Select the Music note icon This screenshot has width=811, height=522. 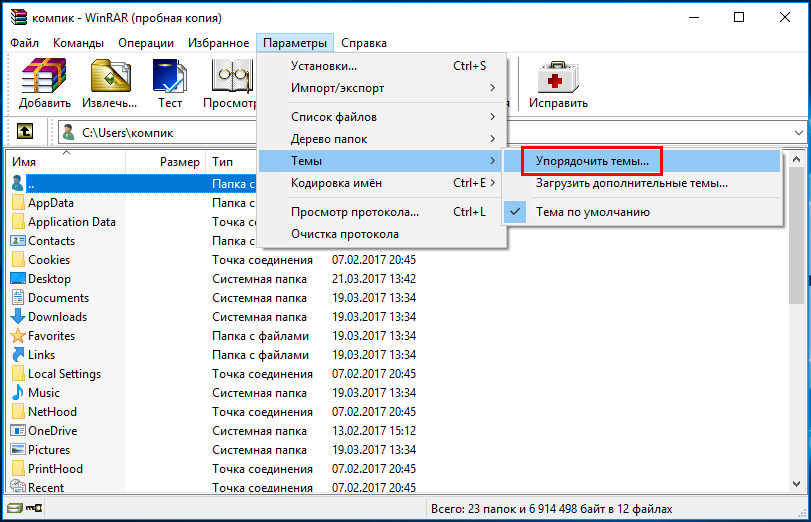[18, 393]
